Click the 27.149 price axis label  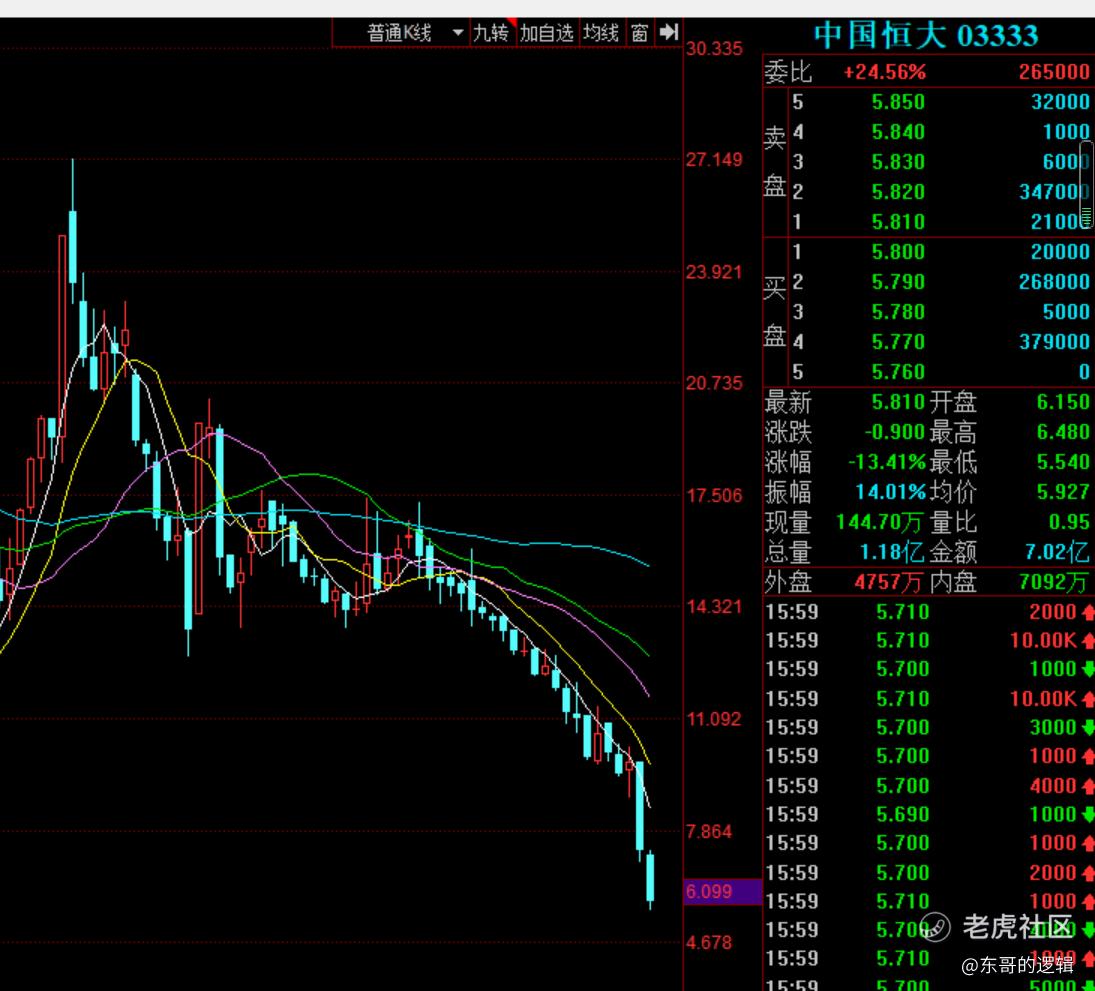pos(714,160)
